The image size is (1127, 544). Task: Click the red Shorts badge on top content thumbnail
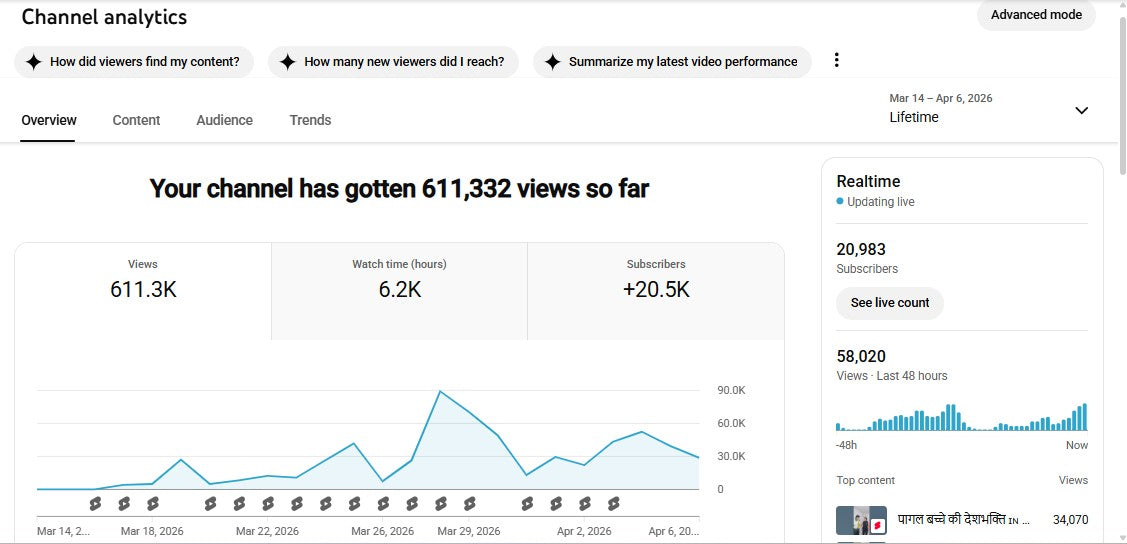tap(877, 524)
